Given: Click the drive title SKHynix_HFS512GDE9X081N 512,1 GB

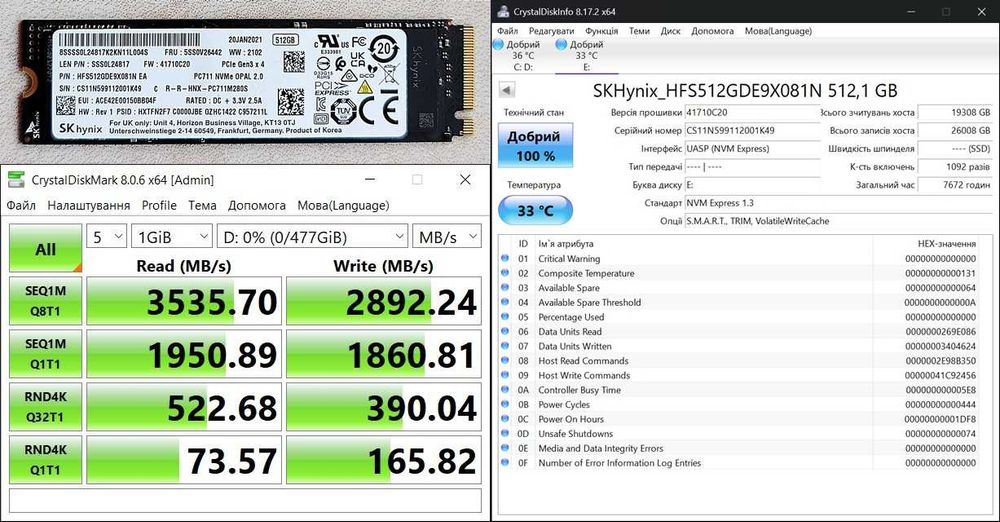Looking at the screenshot, I should pos(745,91).
